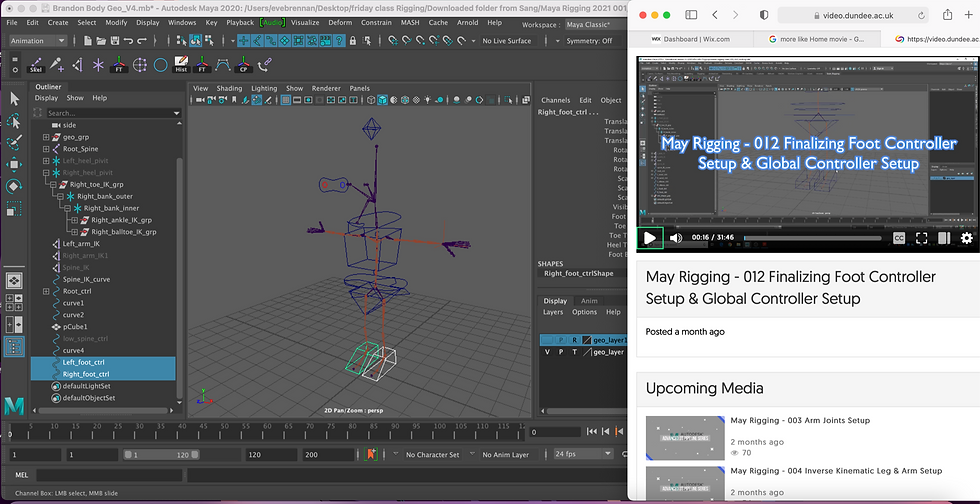980x504 pixels.
Task: Toggle the P playback box on geo_layer
Action: 561,352
